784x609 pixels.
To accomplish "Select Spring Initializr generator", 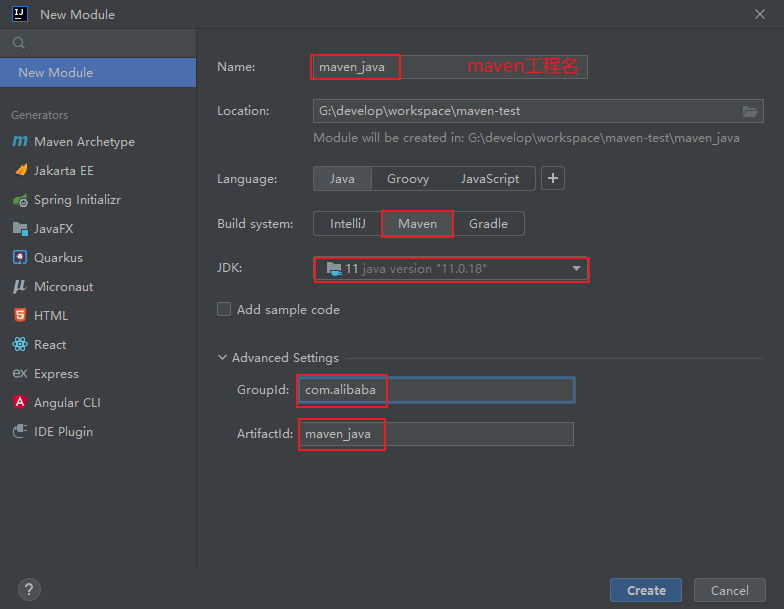I will [98, 200].
